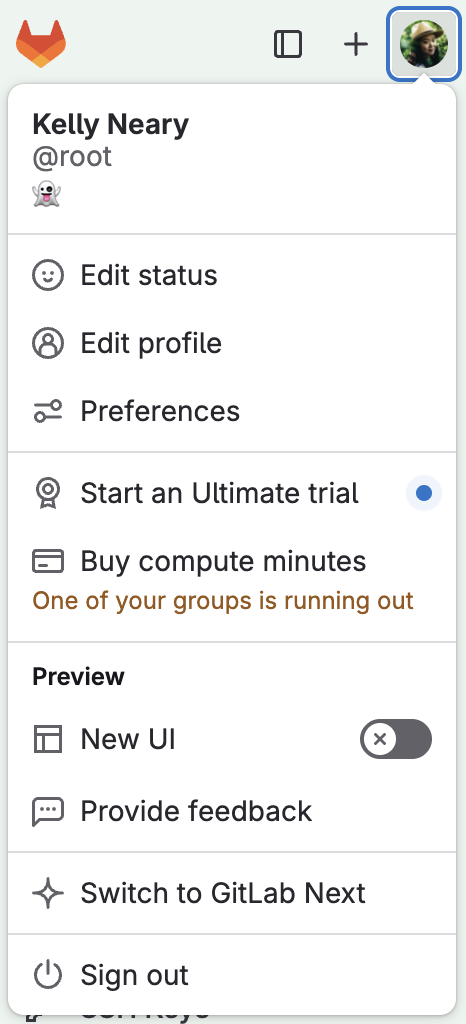Click the feedback speech bubble icon
The height and width of the screenshot is (1024, 466).
point(48,811)
